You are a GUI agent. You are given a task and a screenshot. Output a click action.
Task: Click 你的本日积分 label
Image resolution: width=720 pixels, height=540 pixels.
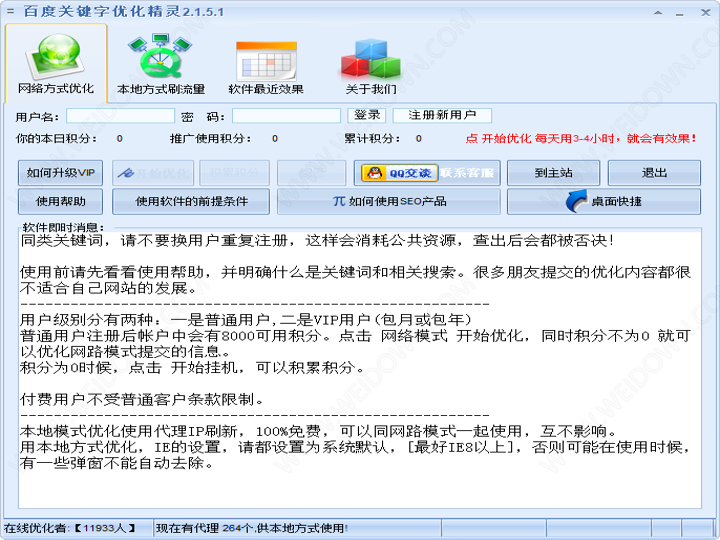pos(56,138)
